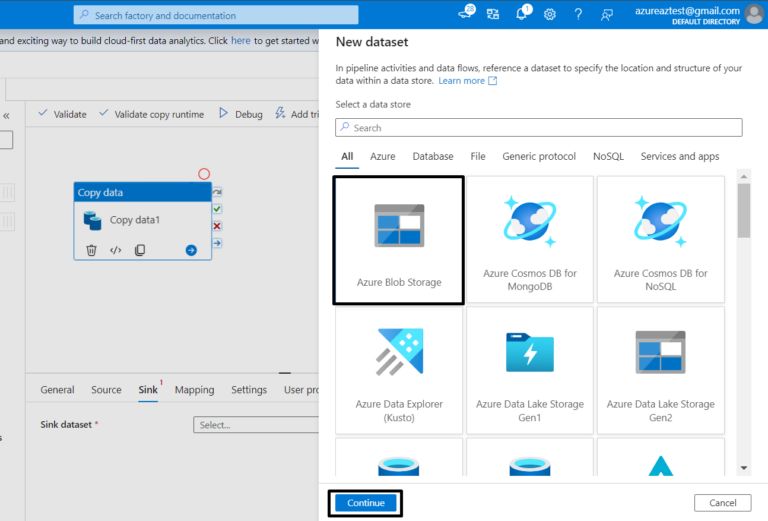The height and width of the screenshot is (521, 768).
Task: Delete the Copy data1 activity via trash icon
Action: [91, 250]
